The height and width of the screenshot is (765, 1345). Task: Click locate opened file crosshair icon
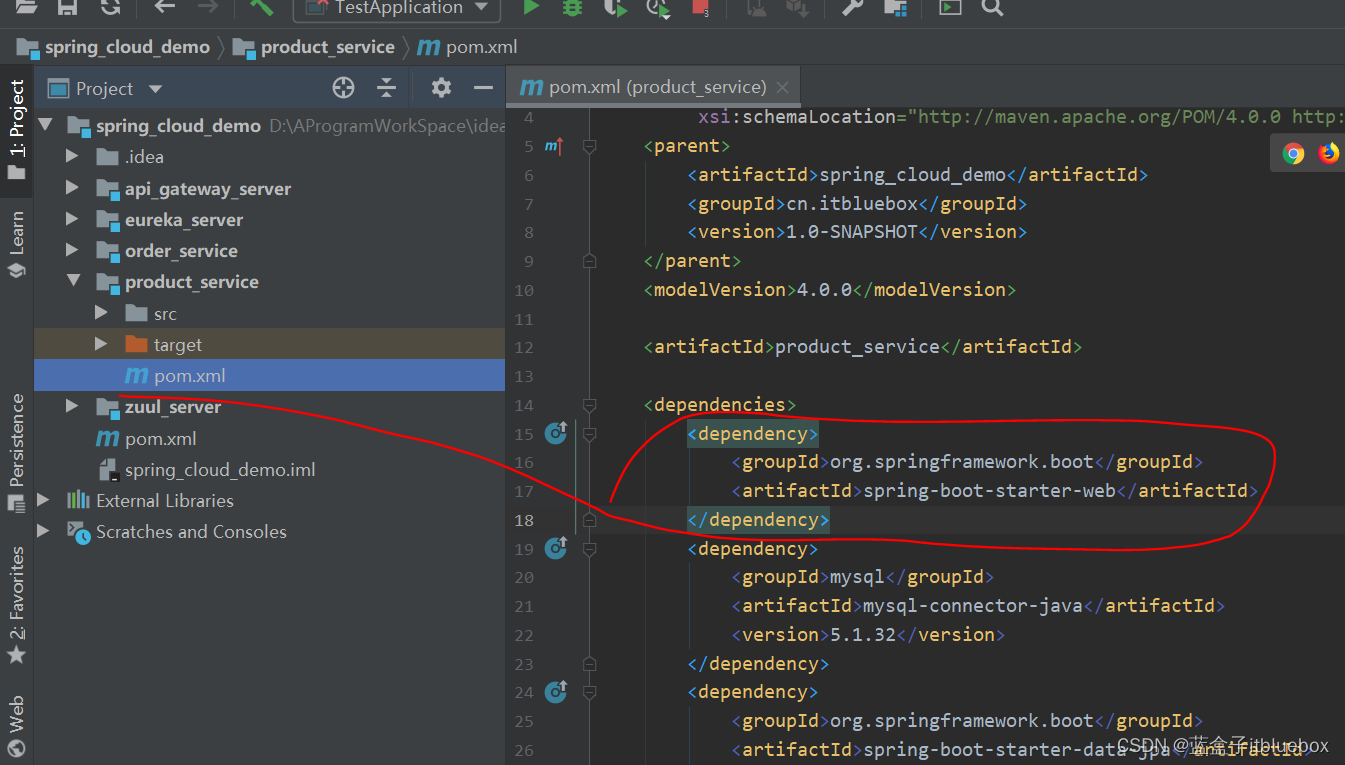(x=343, y=89)
